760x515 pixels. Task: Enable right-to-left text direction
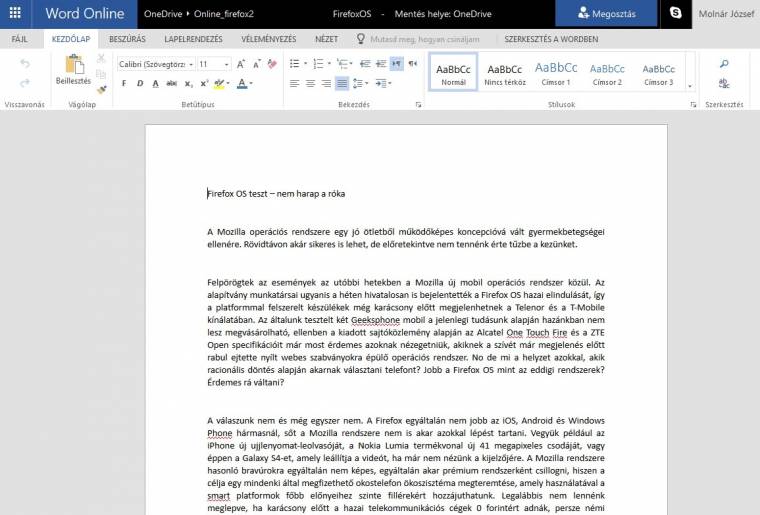pos(412,63)
